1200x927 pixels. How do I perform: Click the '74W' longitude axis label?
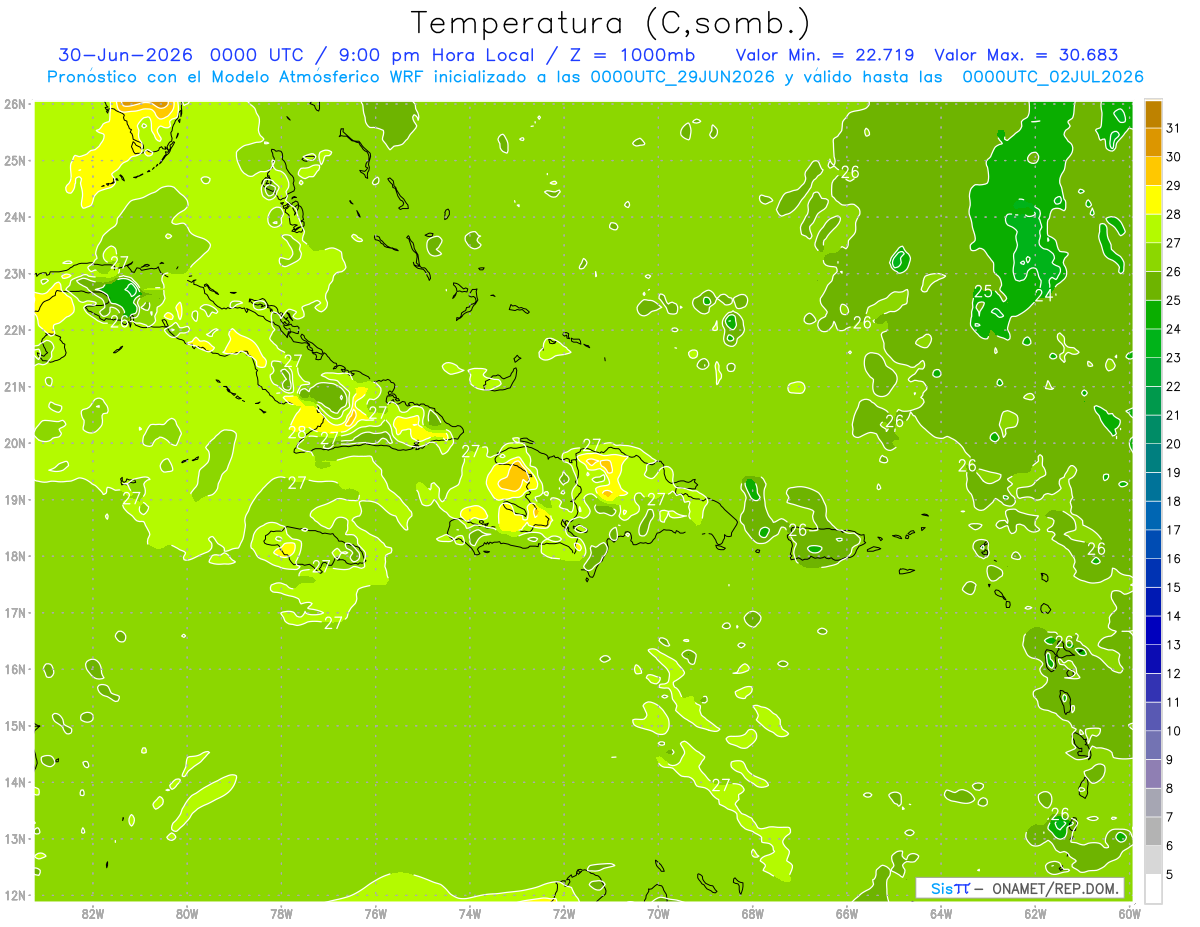point(470,912)
